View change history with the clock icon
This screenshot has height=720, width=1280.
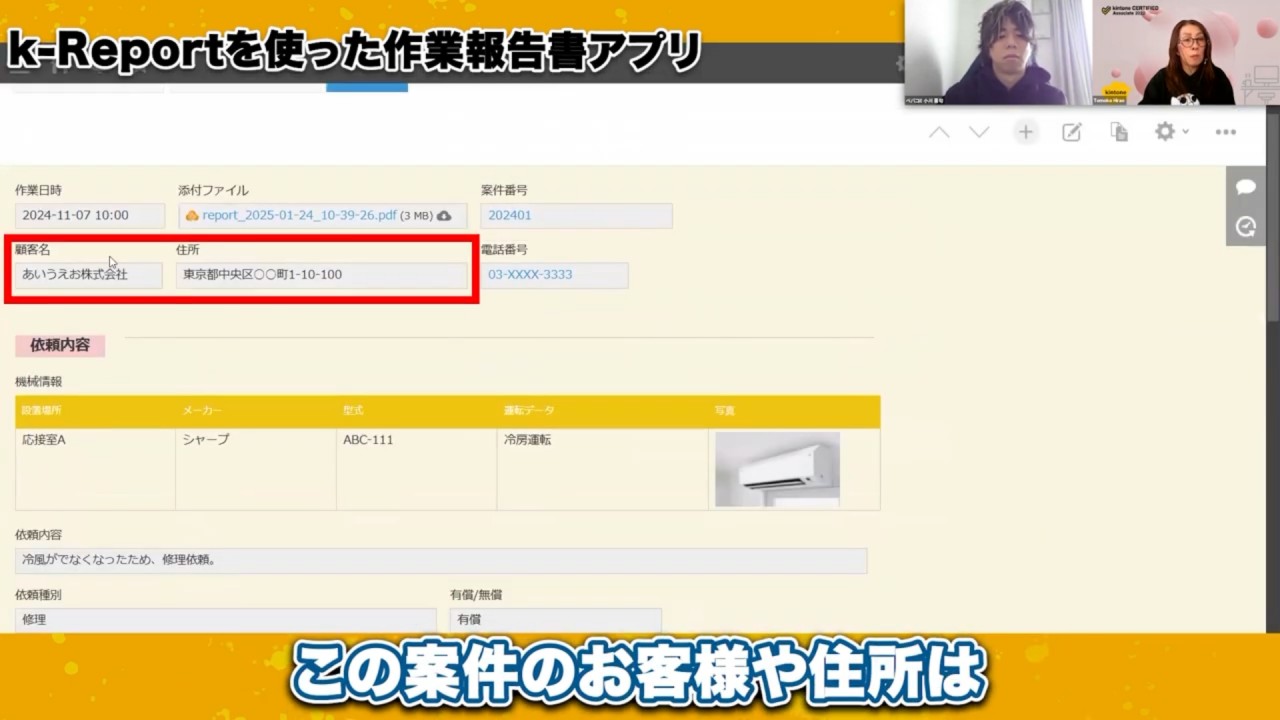tap(1245, 227)
